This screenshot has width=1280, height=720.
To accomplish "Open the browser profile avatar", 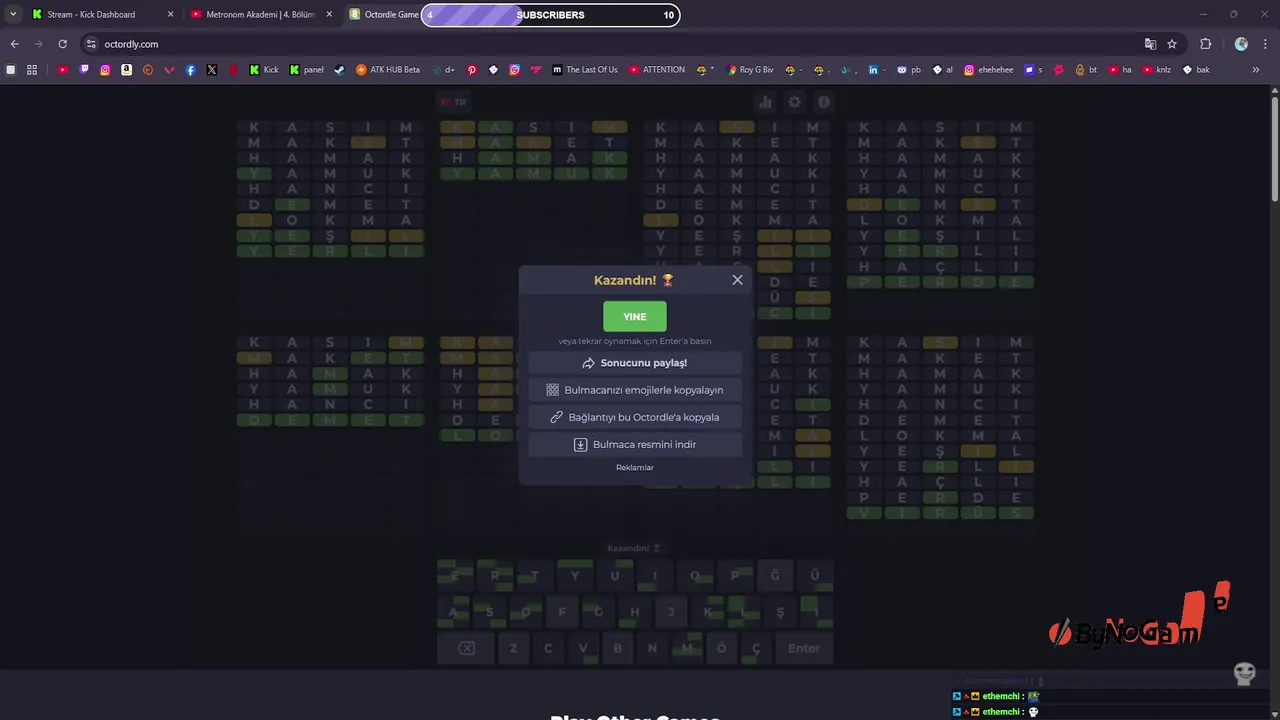I will click(1241, 44).
